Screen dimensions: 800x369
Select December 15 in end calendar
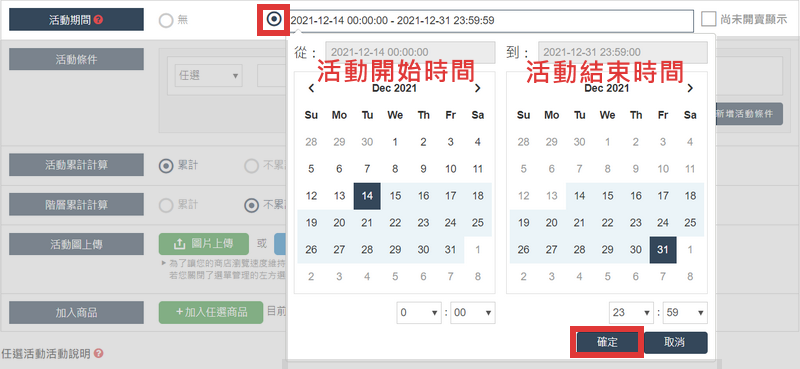pos(607,196)
